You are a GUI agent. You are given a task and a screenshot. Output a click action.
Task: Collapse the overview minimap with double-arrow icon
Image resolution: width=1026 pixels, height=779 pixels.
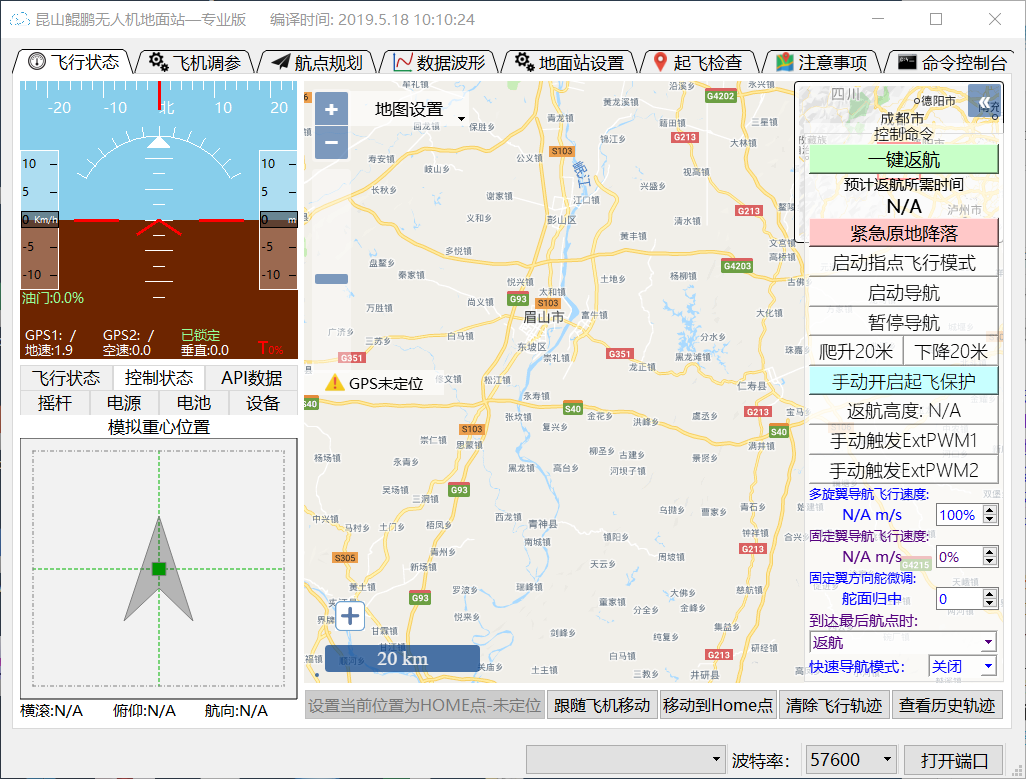[x=984, y=102]
